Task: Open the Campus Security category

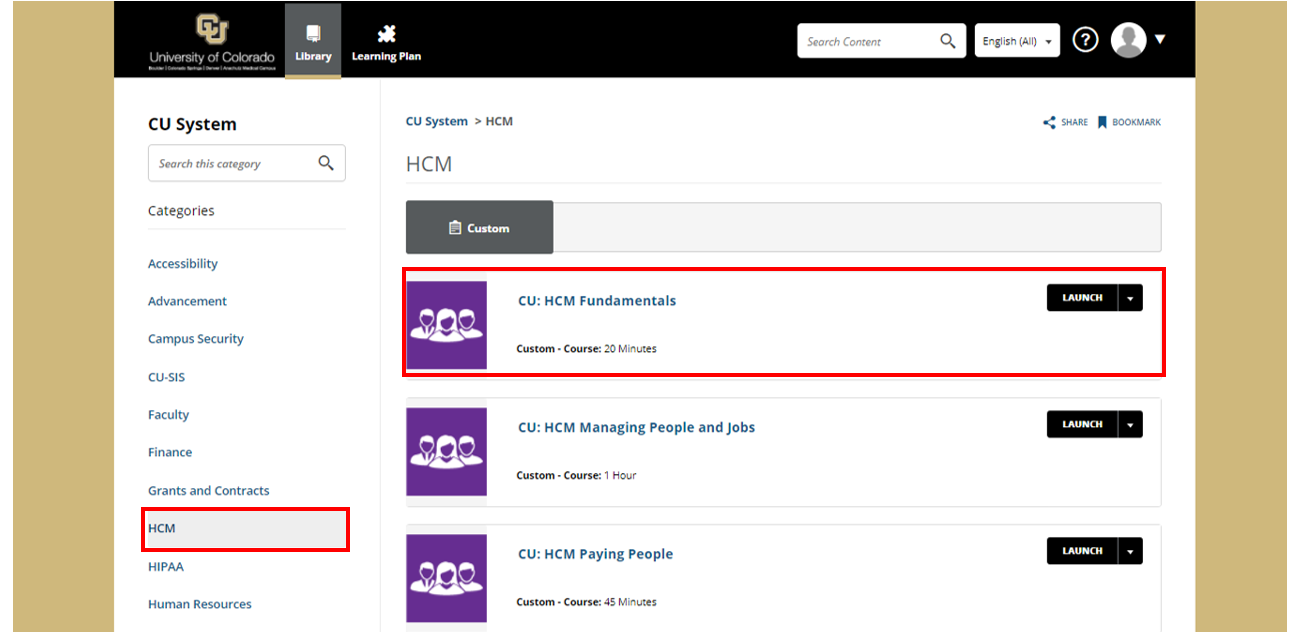Action: click(x=196, y=339)
